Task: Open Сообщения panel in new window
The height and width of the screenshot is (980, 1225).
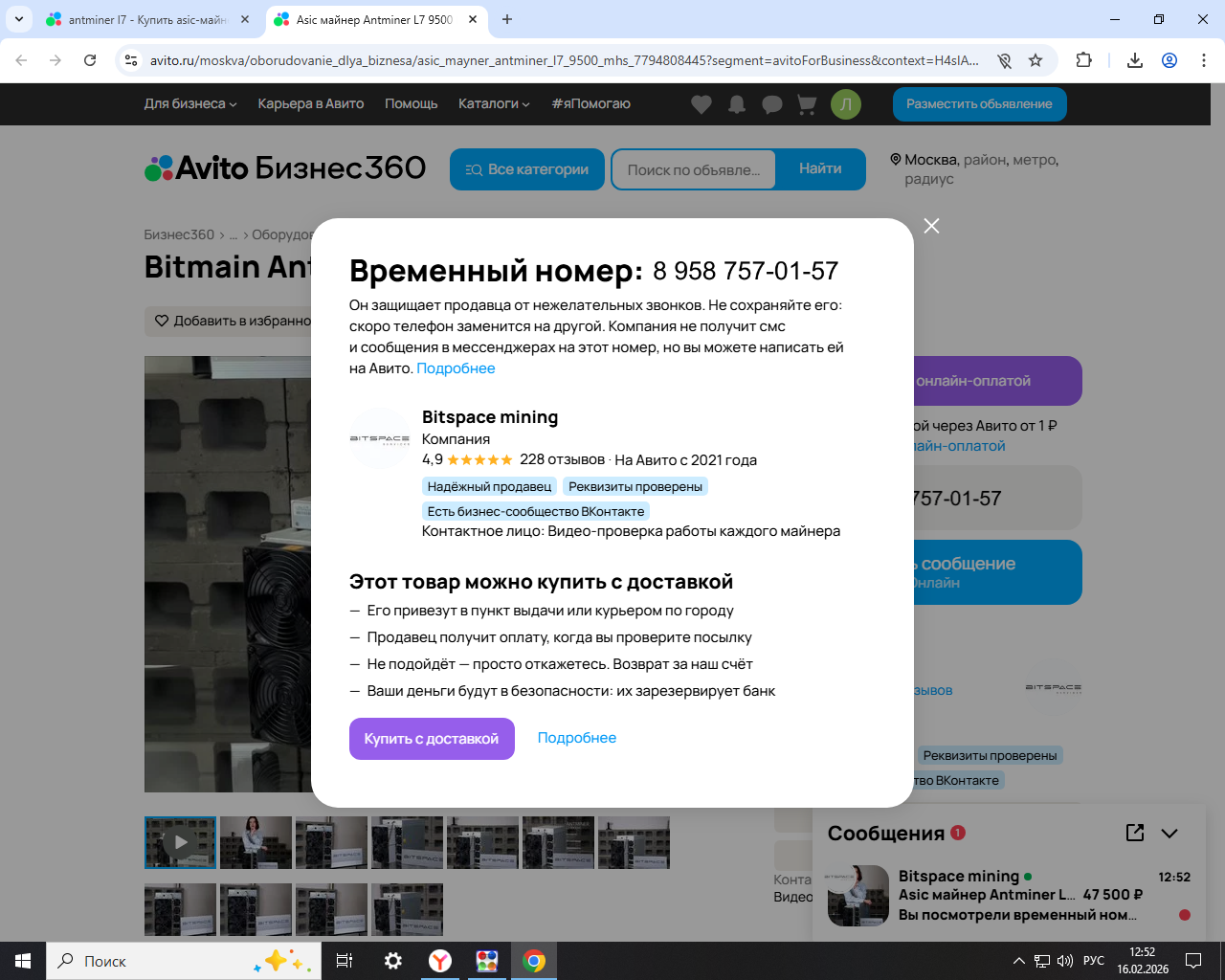Action: [x=1135, y=833]
